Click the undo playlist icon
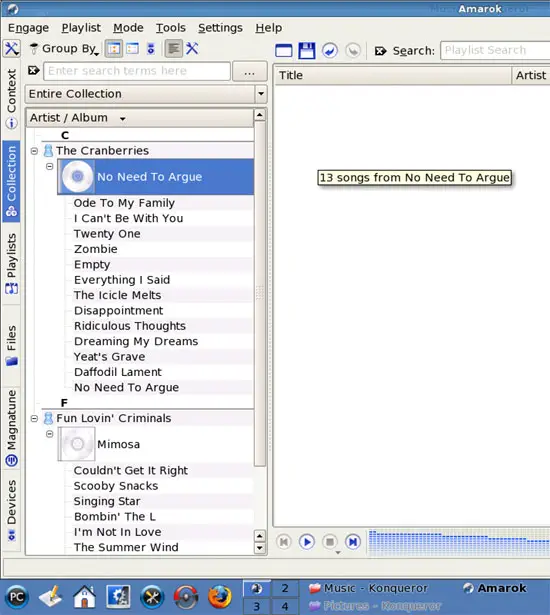Viewport: 550px width, 615px height. coord(330,51)
